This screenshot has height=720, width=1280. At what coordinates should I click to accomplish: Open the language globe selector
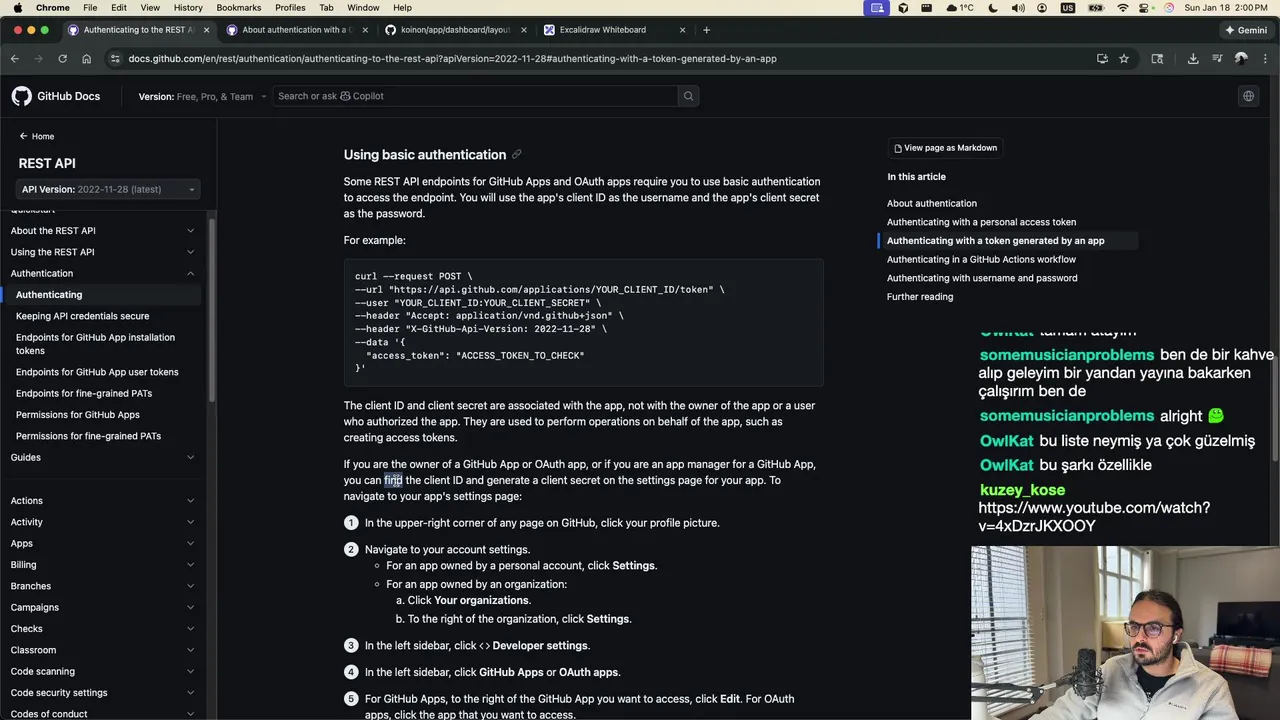click(1248, 96)
